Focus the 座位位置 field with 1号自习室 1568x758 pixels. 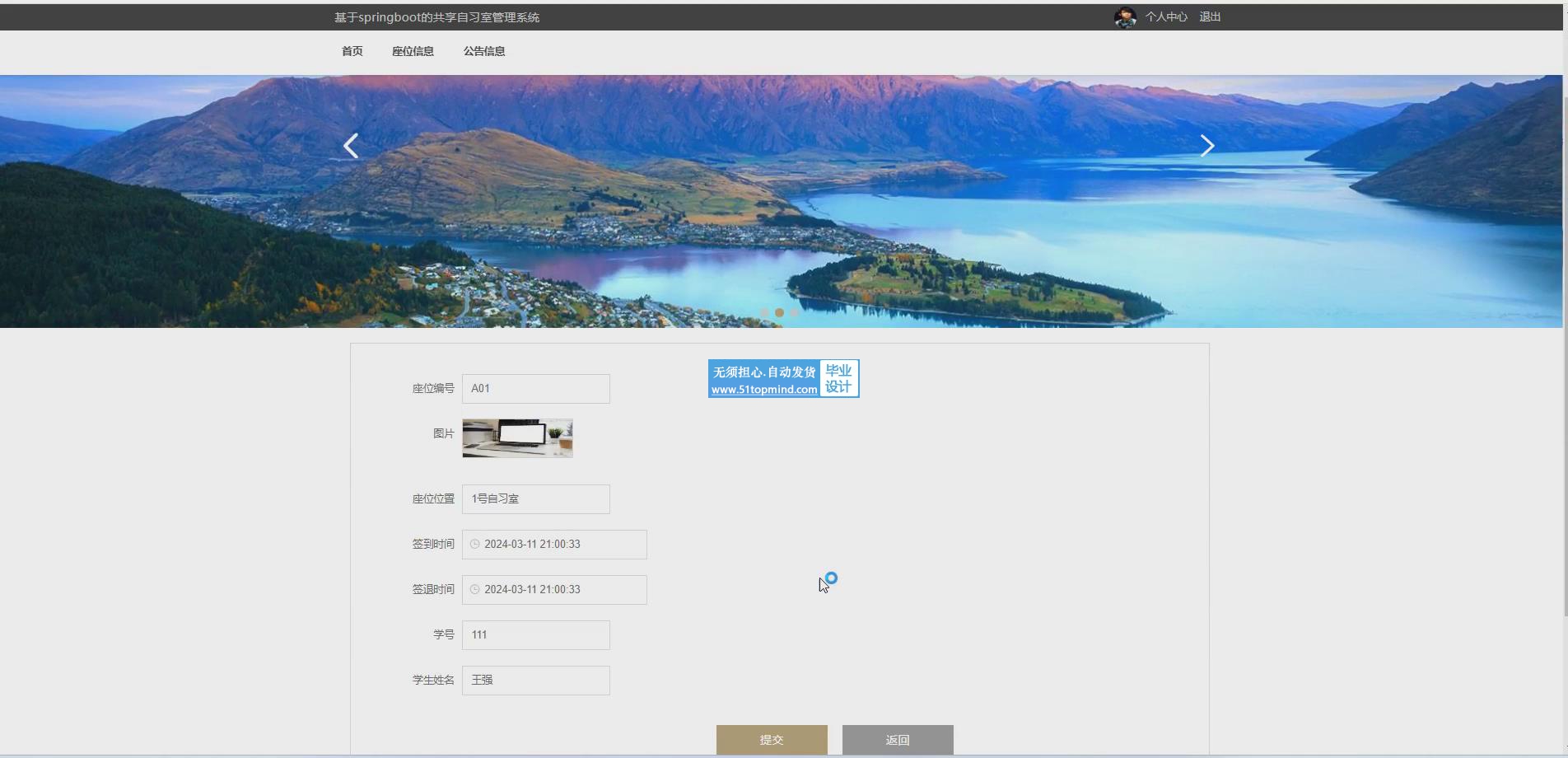pos(536,499)
